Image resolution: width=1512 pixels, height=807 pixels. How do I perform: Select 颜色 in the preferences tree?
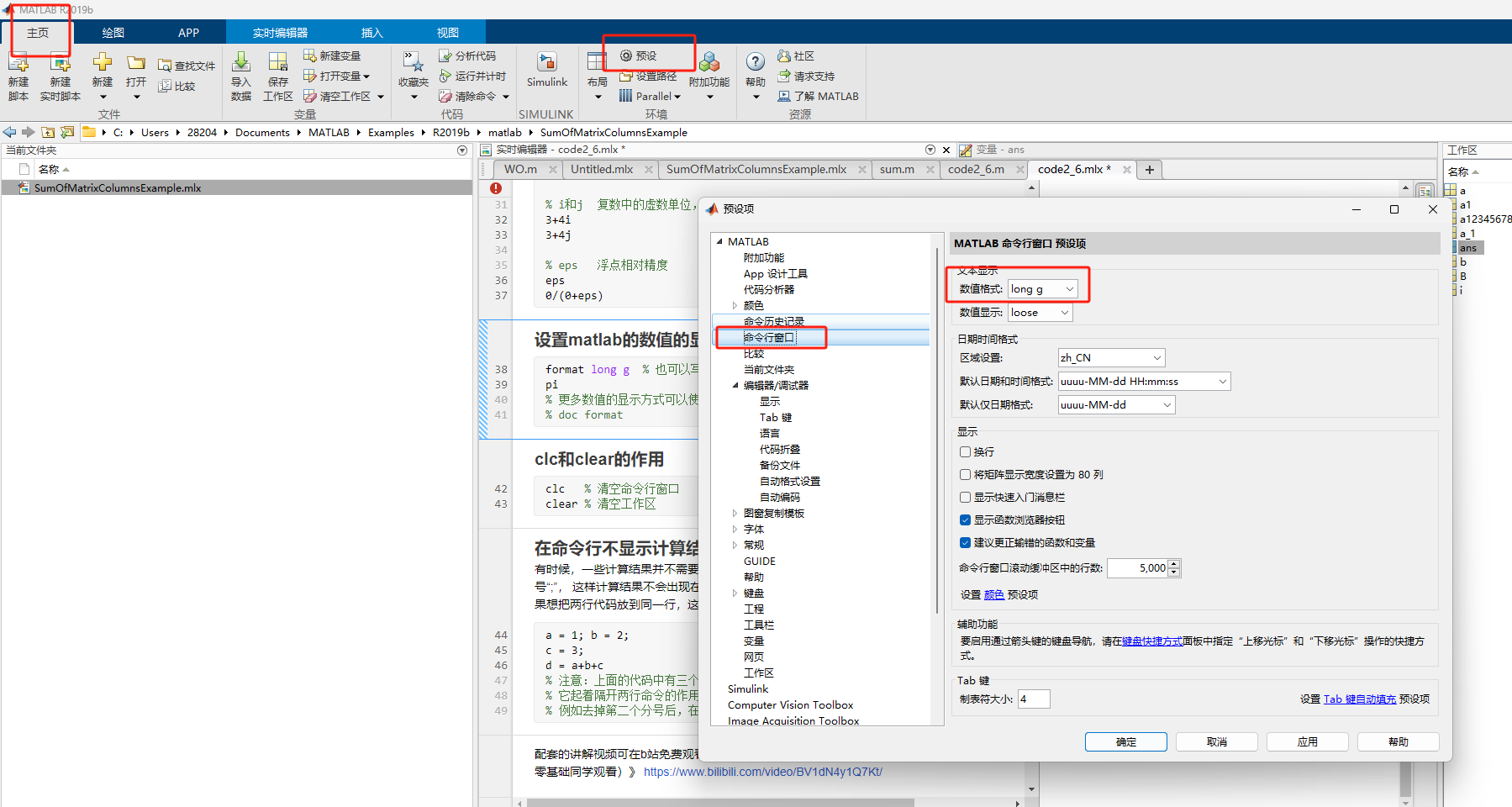pos(754,305)
